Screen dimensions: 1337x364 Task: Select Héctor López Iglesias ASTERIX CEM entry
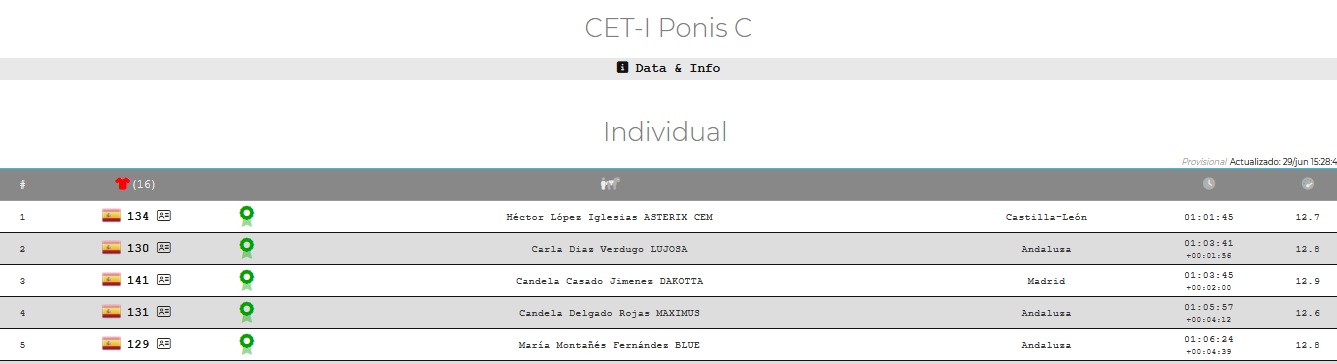point(610,217)
